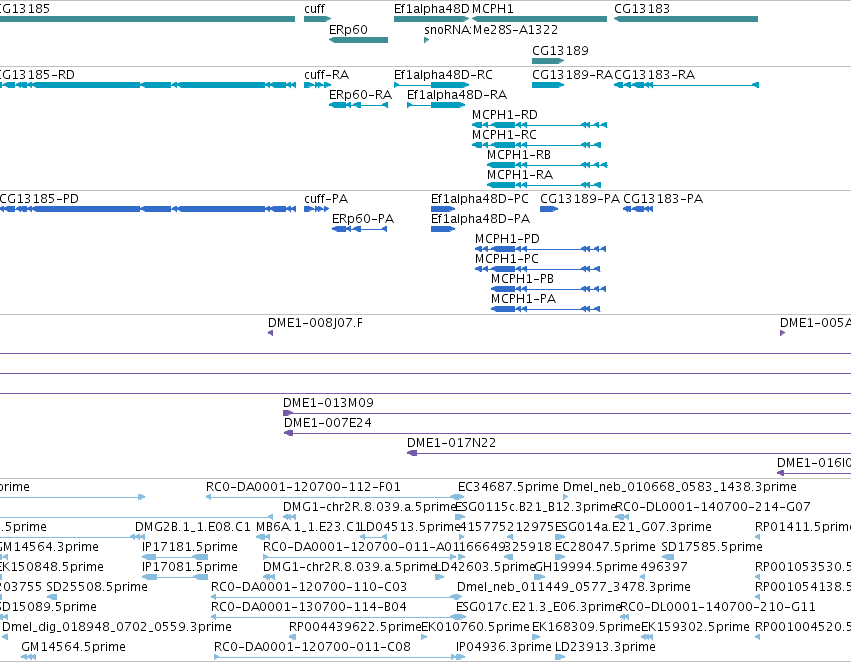
Task: Open the LD23913.3prime EST label
Action: 605,647
